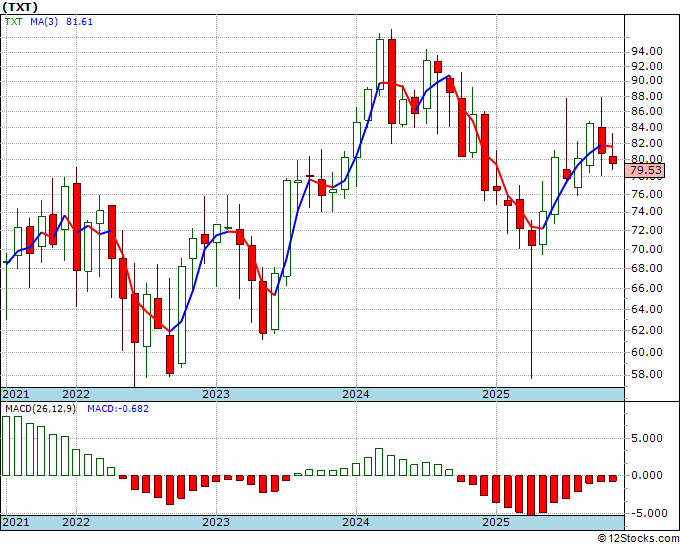Image resolution: width=680 pixels, height=546 pixels.
Task: Click the last red candle beside the 79.53 tag
Action: click(613, 160)
